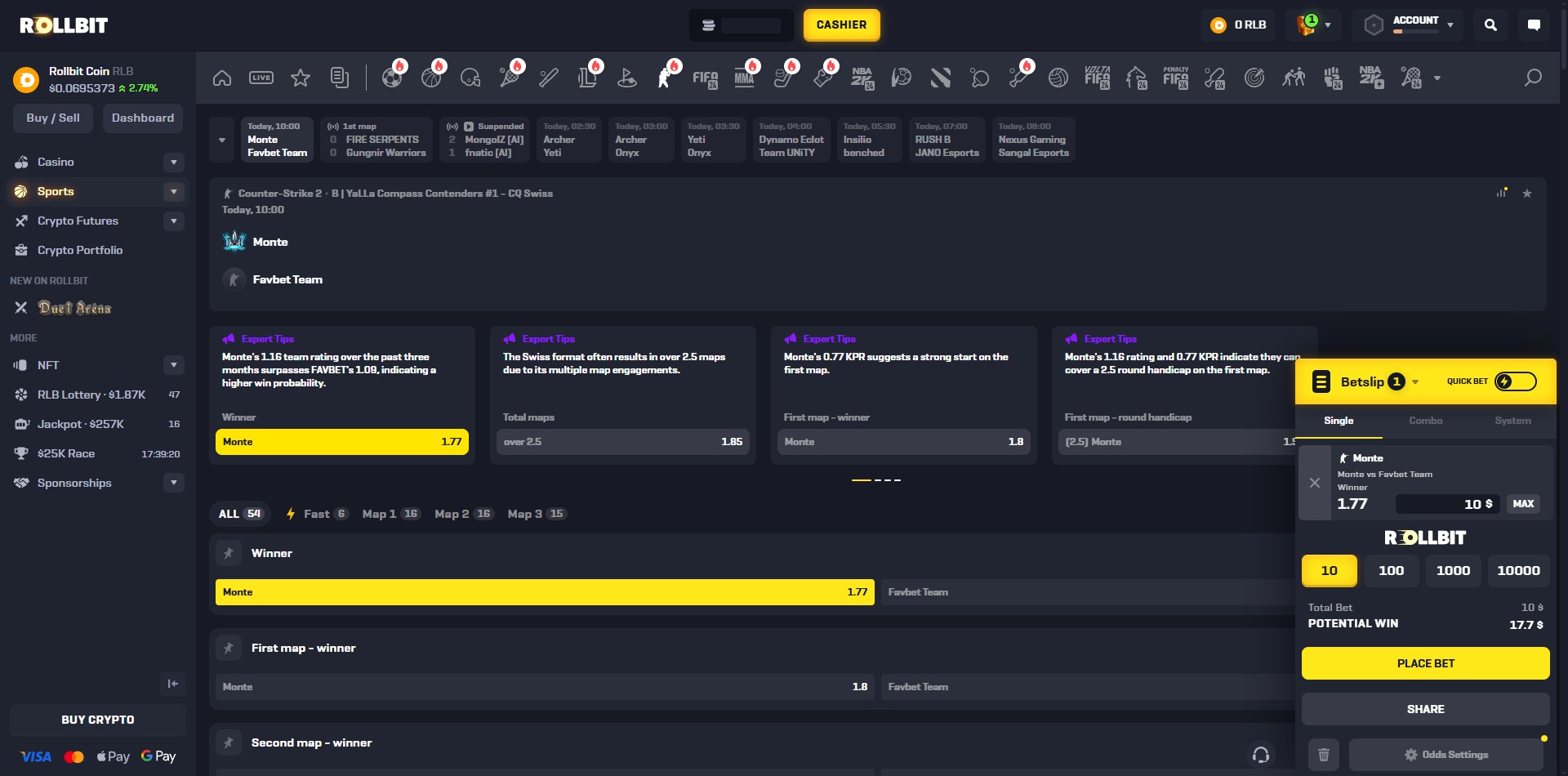Pin the Winner market
Screen dimensions: 1568x776
coord(229,553)
